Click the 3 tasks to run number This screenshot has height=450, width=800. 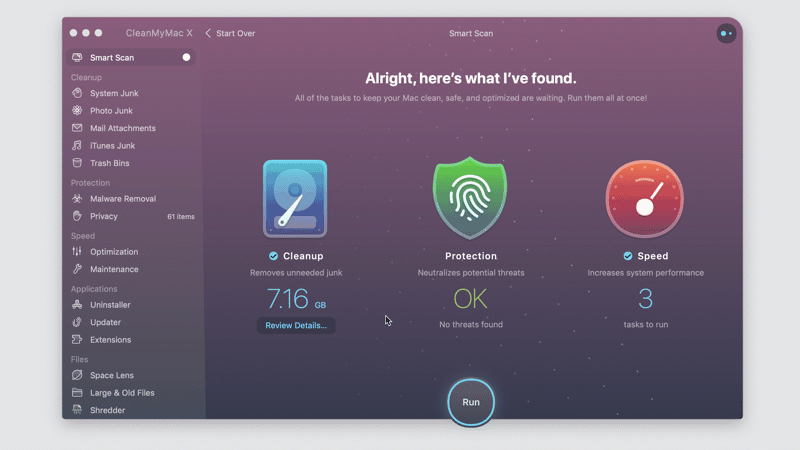645,299
